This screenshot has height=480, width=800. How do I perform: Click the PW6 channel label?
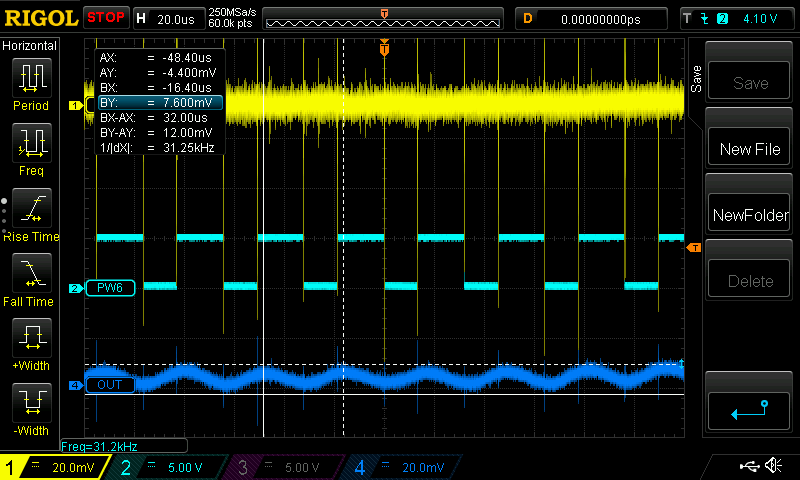tap(110, 288)
